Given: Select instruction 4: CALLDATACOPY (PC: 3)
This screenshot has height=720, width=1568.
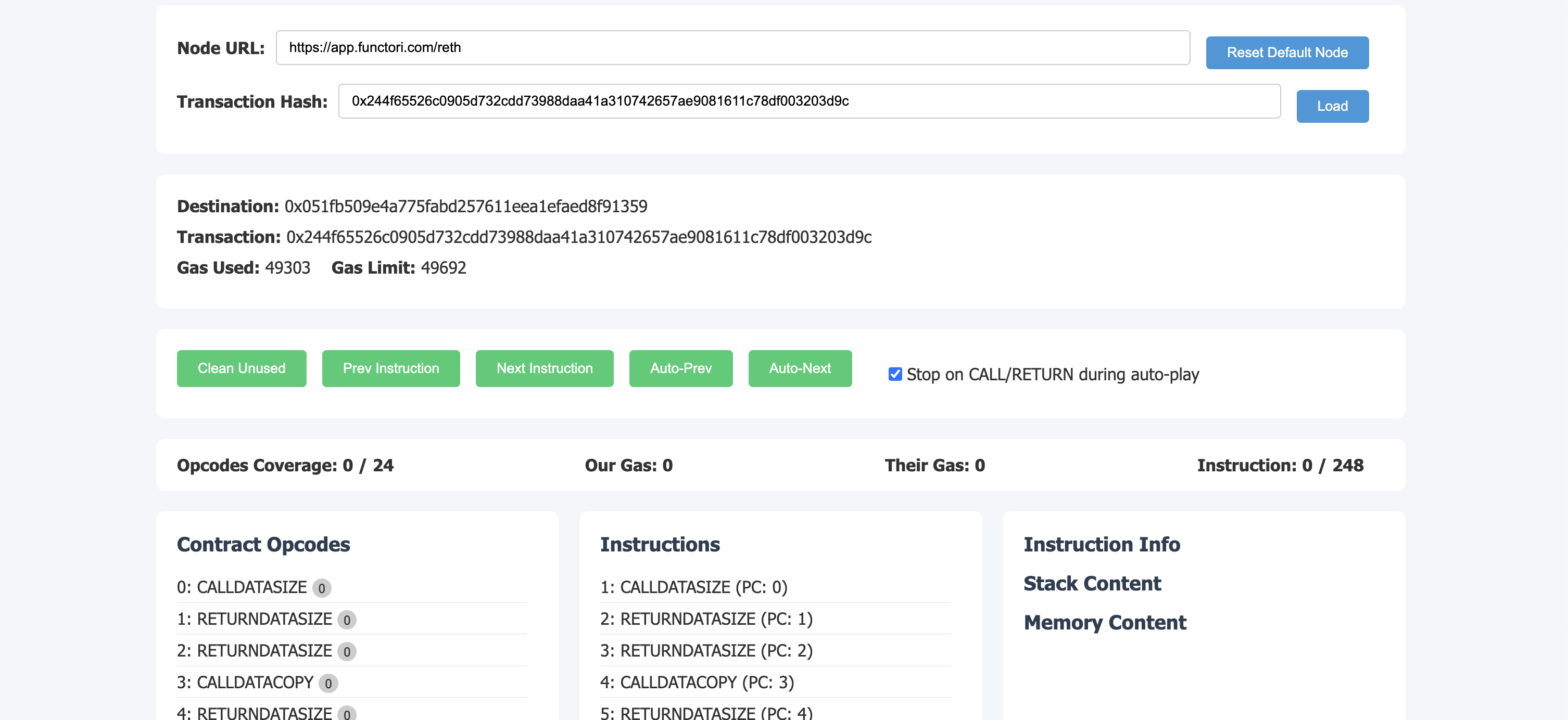Looking at the screenshot, I should [x=697, y=683].
